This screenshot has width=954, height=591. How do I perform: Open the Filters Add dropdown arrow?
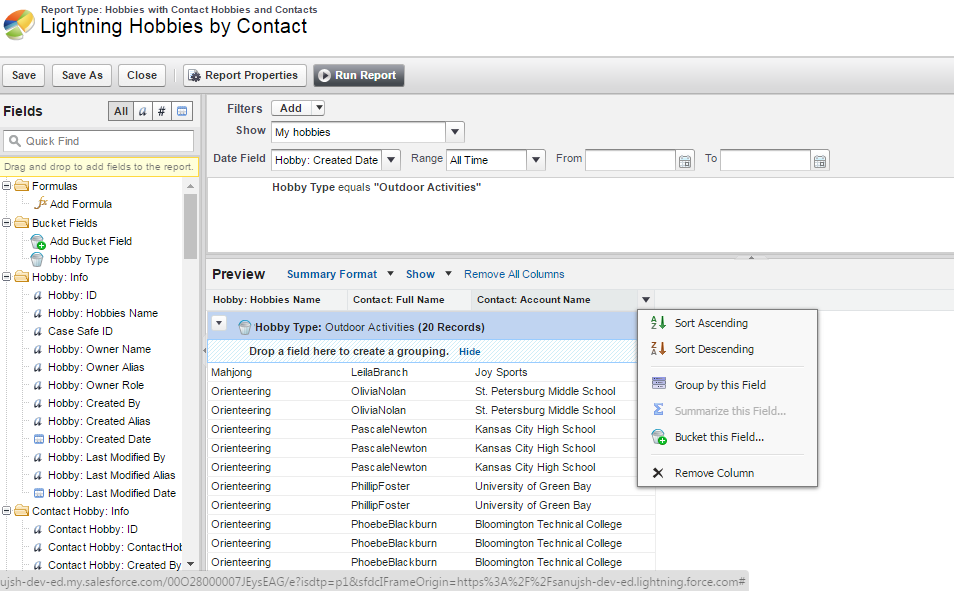(318, 108)
